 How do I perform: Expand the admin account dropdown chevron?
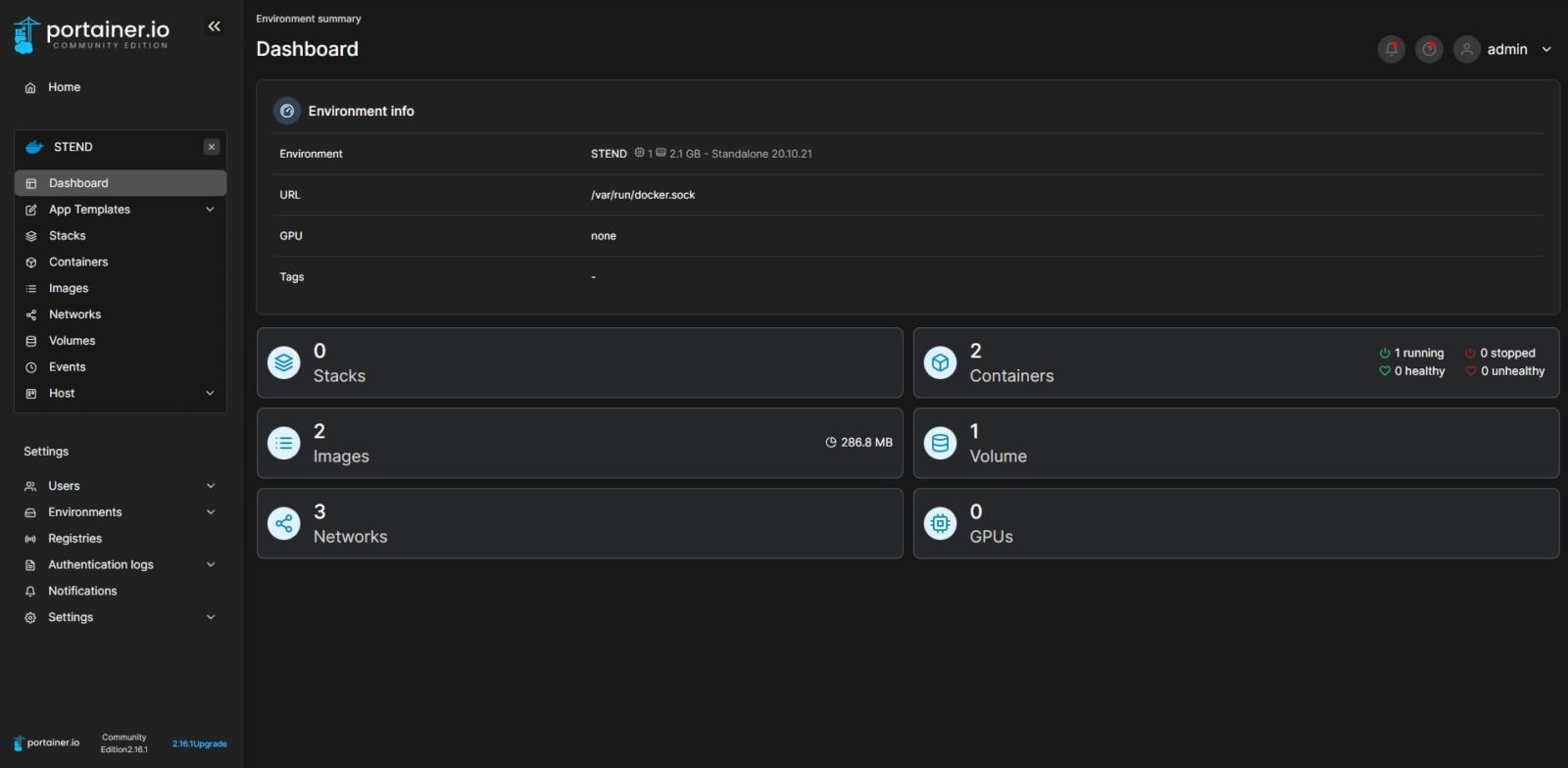(x=1546, y=49)
